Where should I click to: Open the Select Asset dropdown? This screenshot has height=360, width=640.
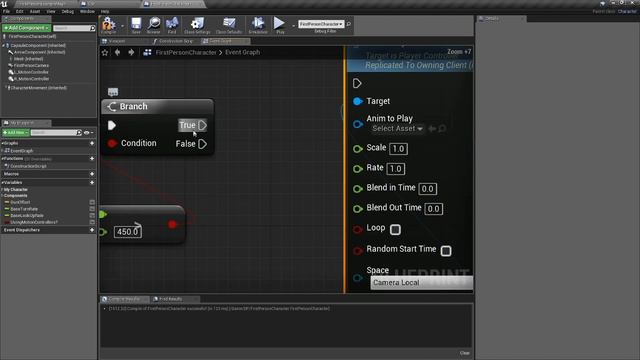(398, 129)
